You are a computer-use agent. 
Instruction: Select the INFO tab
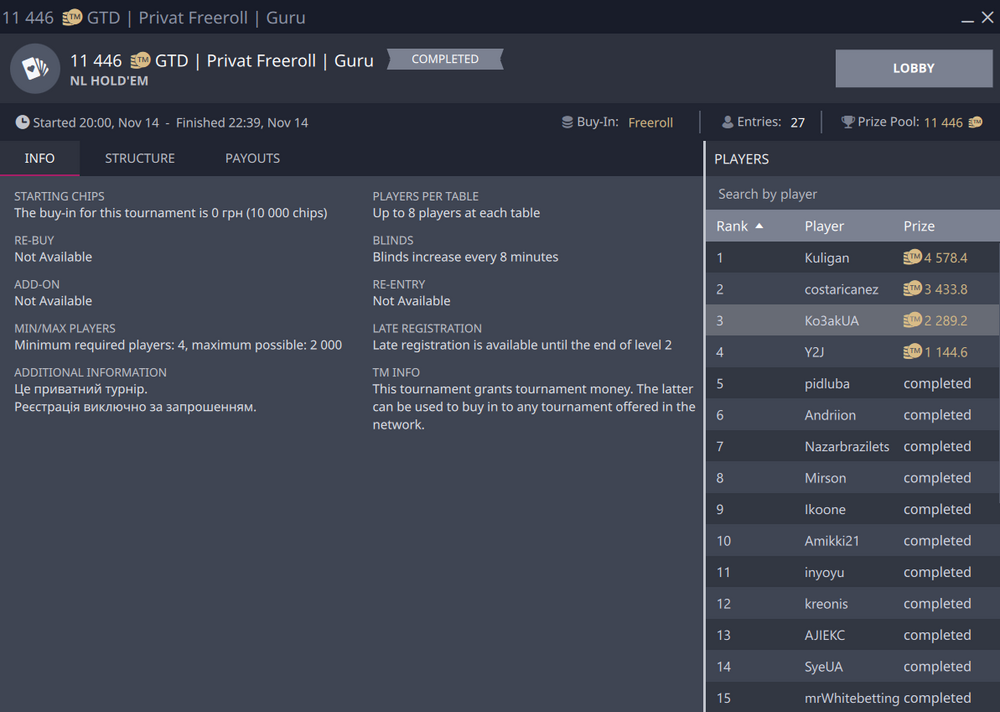point(40,158)
